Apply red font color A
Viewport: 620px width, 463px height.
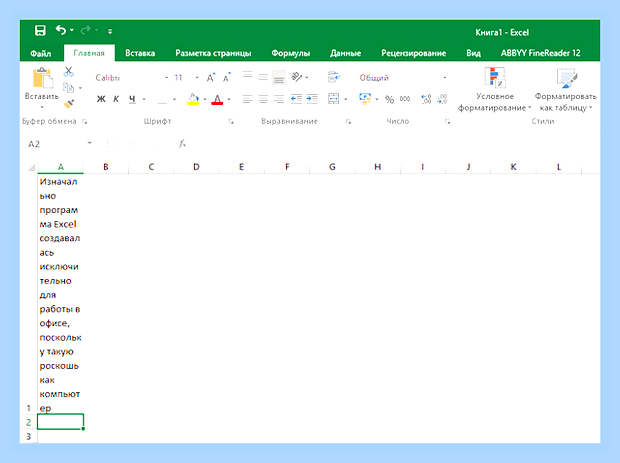217,99
